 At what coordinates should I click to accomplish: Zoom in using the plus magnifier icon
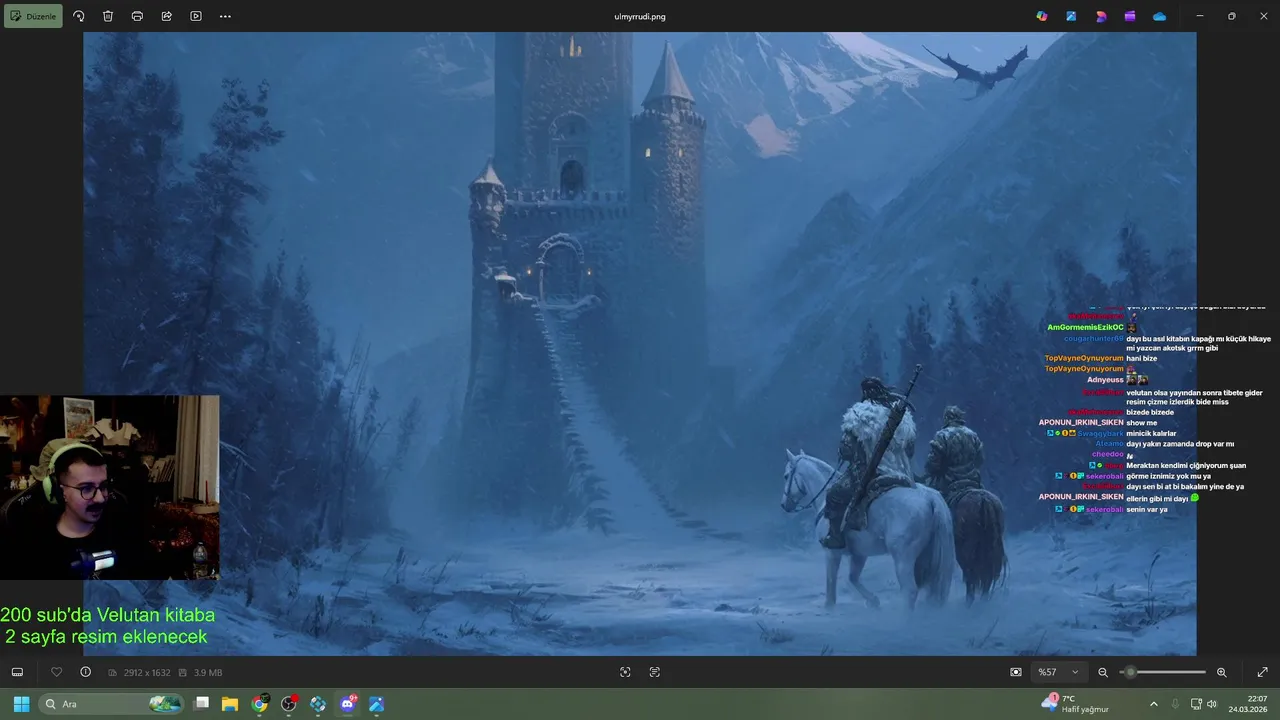click(1221, 672)
